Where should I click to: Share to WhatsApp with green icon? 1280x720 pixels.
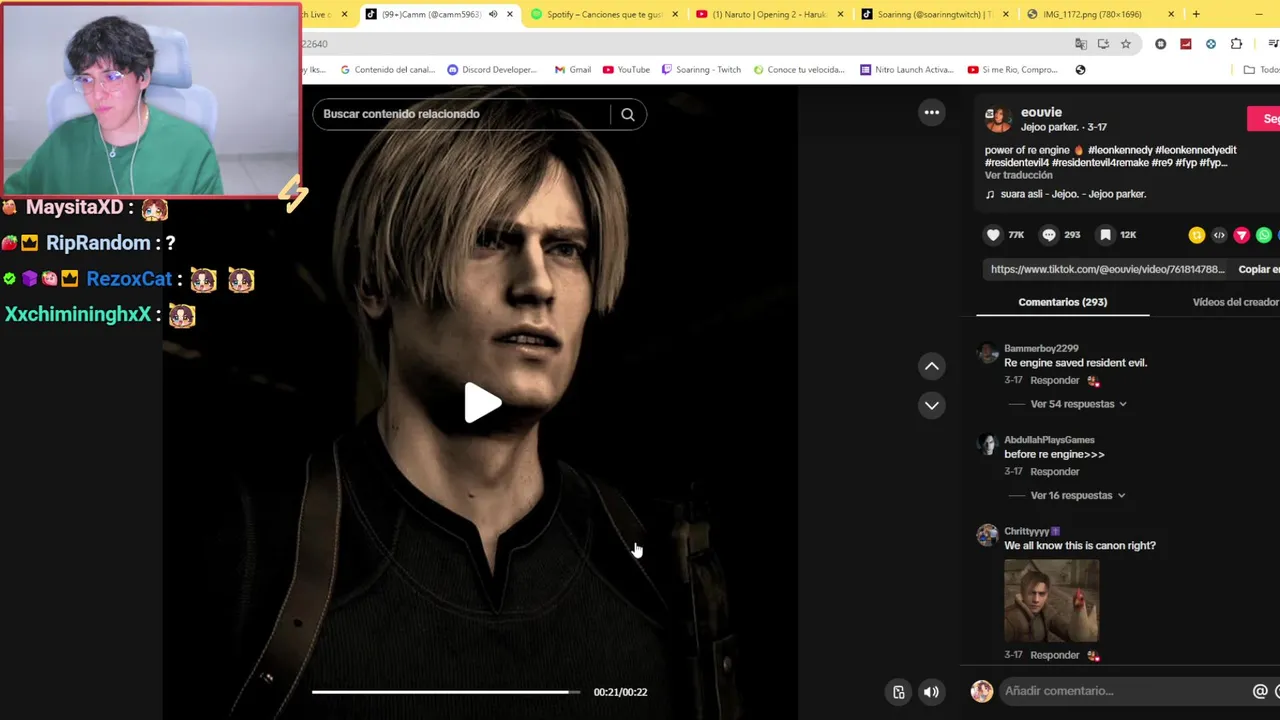click(1264, 235)
